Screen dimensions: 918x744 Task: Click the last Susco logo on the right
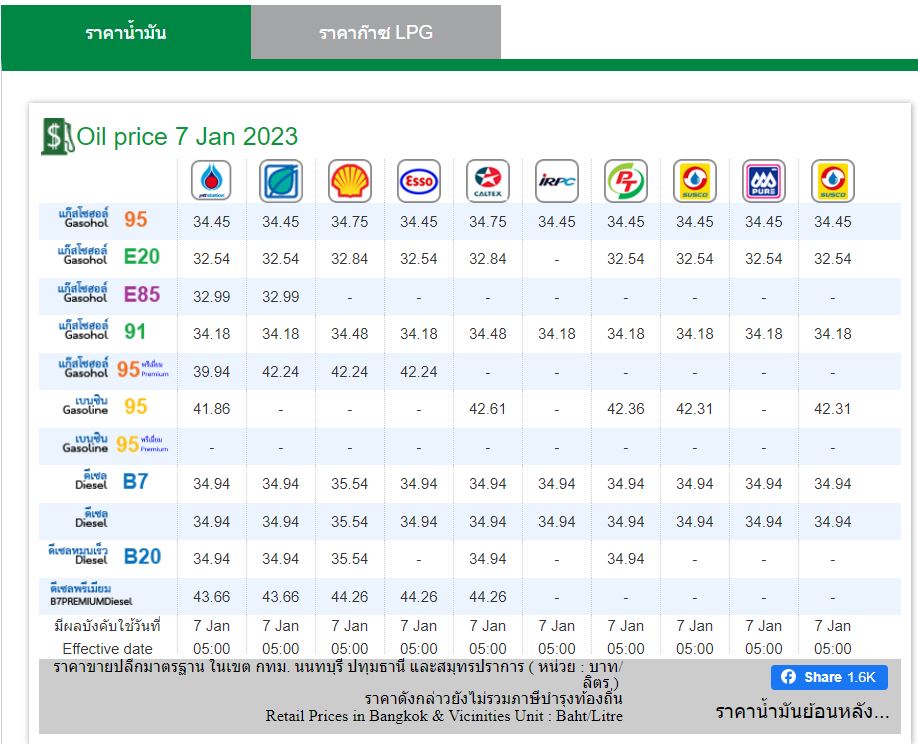coord(833,181)
